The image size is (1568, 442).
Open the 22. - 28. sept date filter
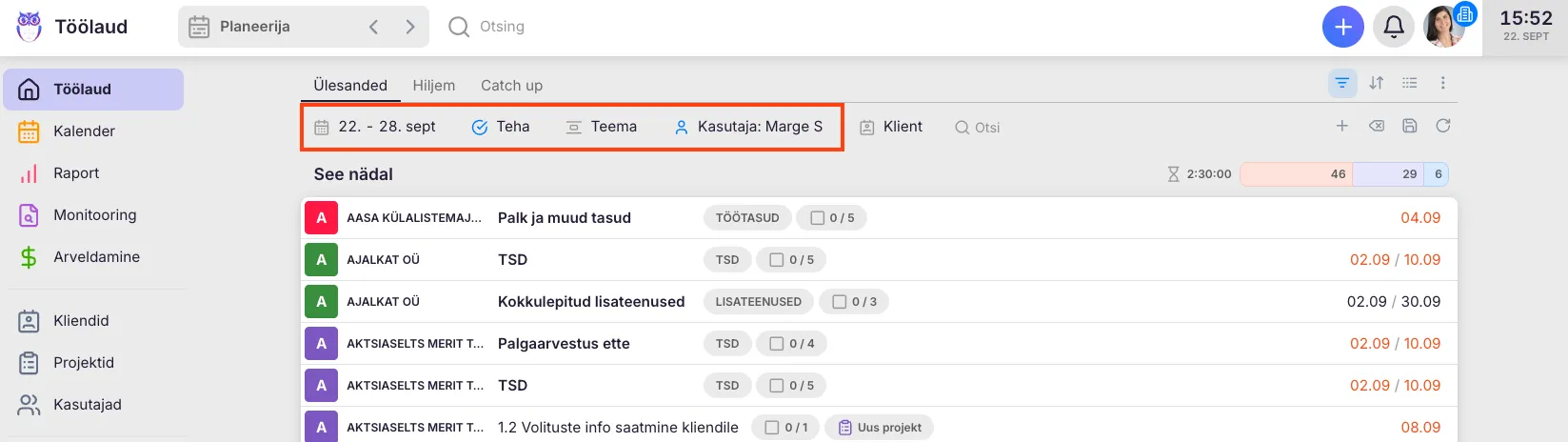[375, 127]
